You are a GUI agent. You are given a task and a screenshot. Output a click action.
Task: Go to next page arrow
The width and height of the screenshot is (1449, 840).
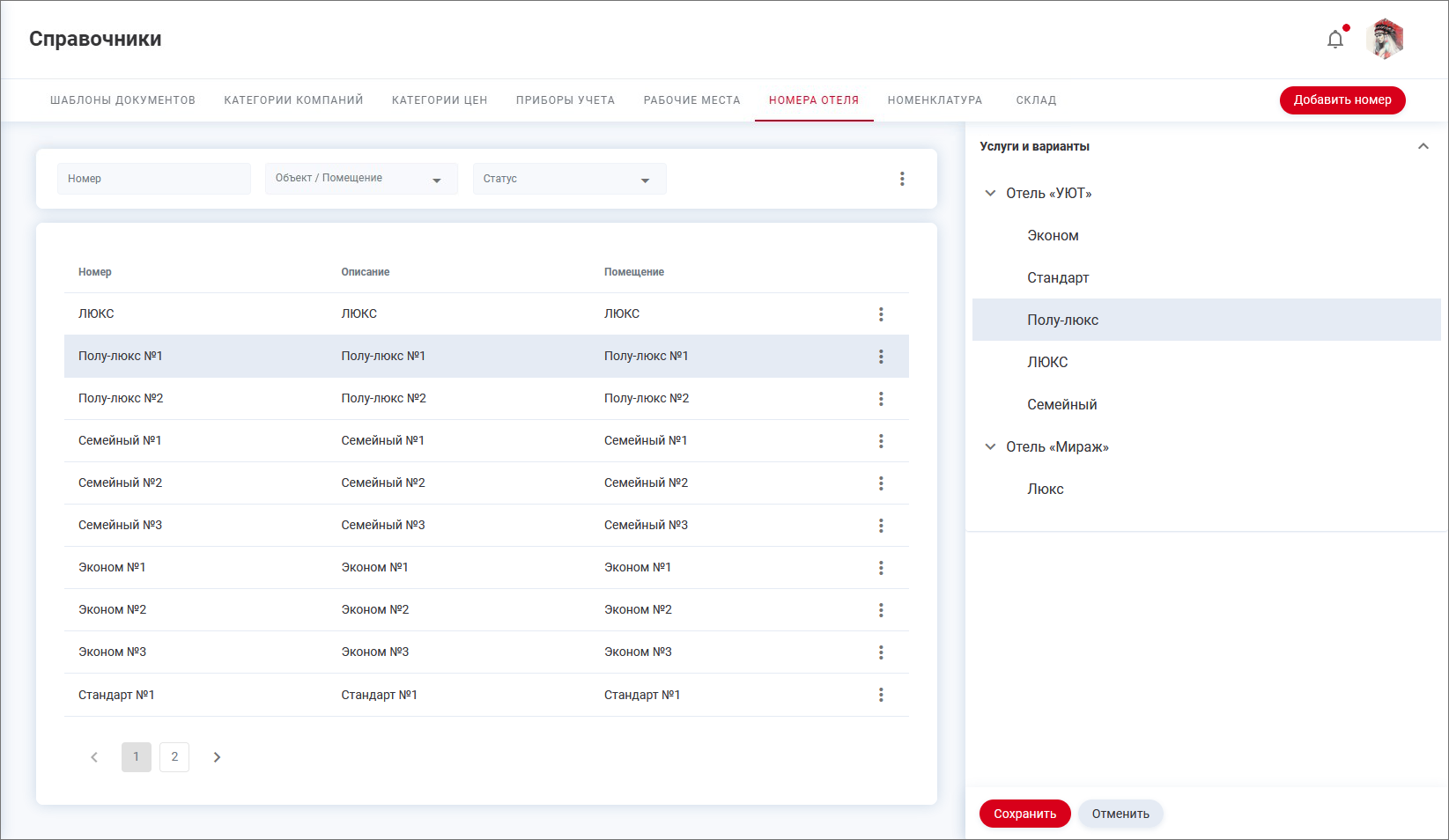(x=217, y=757)
